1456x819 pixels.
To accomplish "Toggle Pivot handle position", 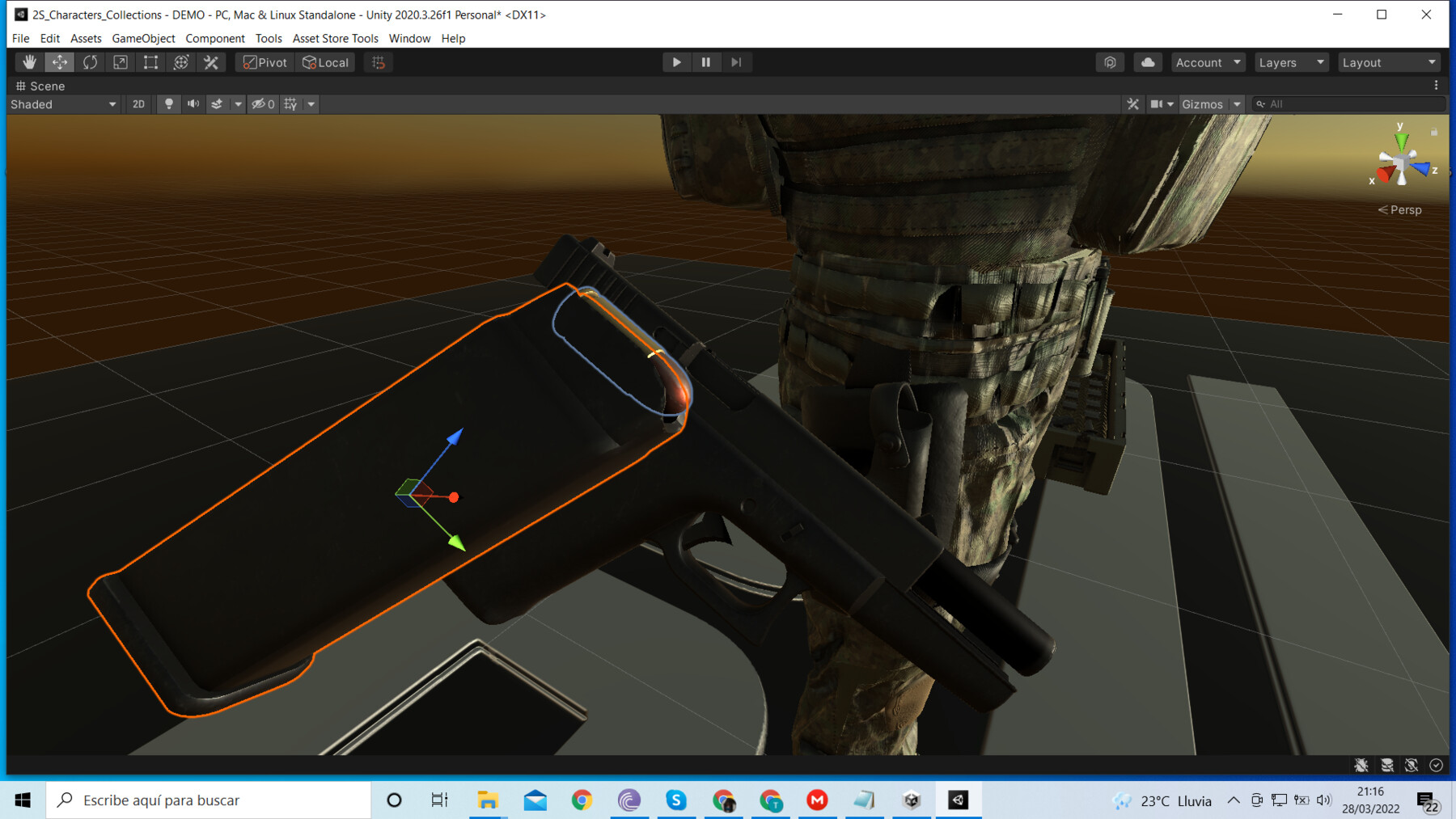I will point(265,62).
